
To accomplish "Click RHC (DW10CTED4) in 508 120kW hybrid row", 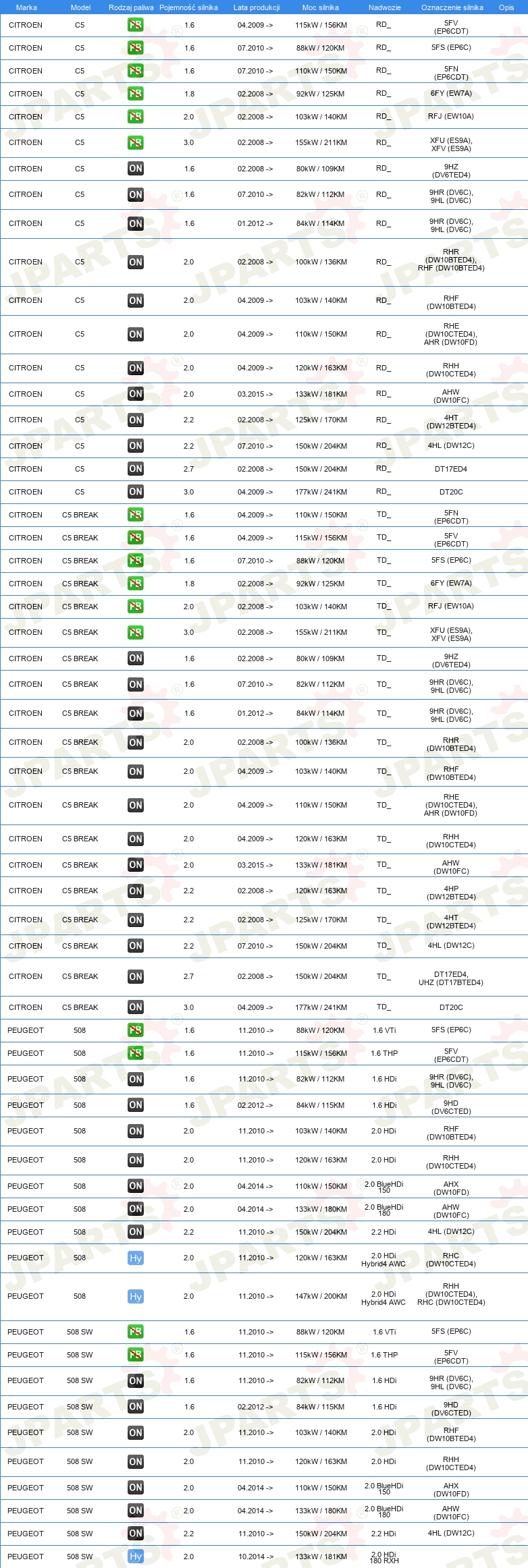I will [x=451, y=1260].
